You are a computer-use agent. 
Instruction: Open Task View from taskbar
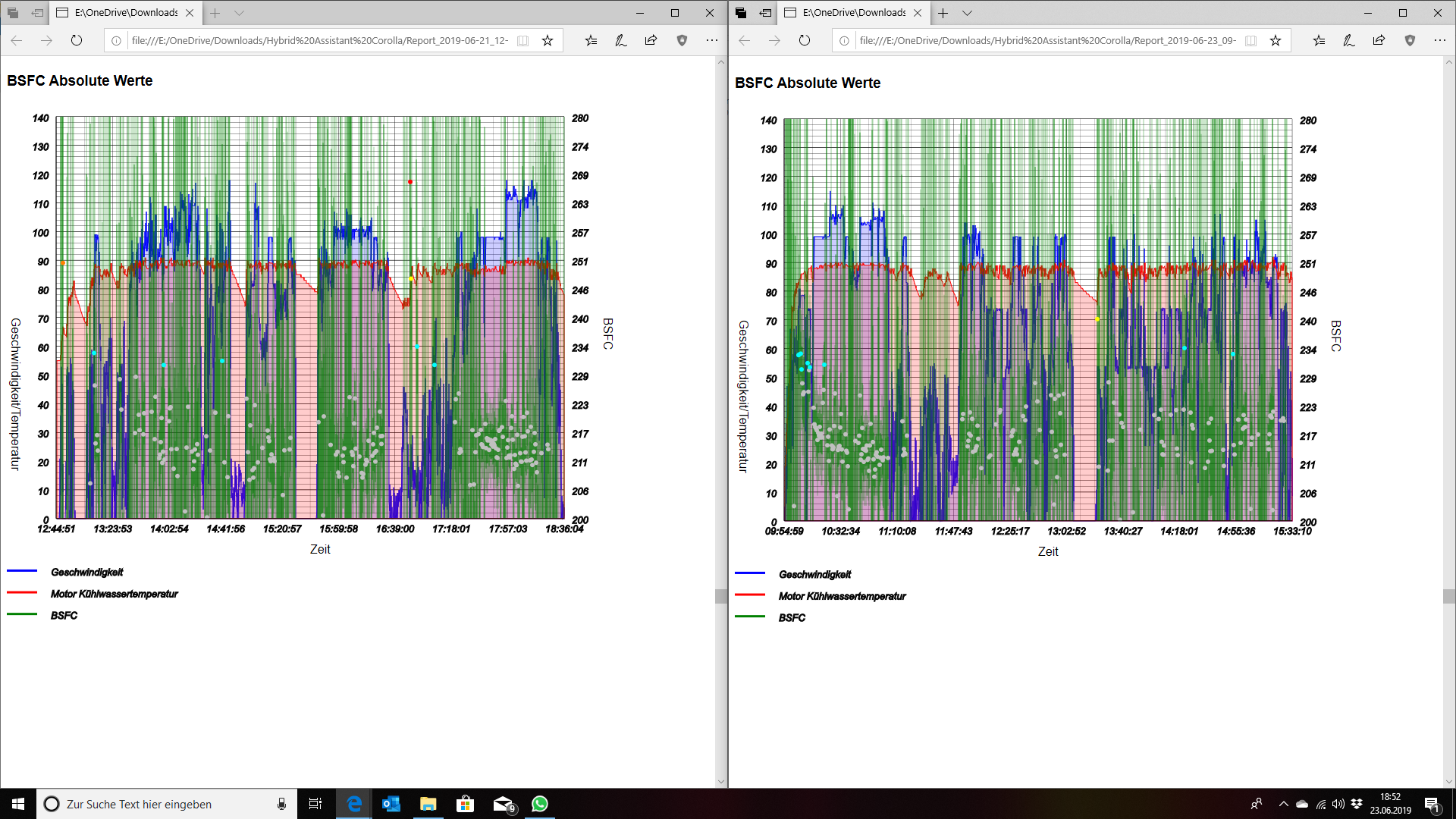tap(315, 804)
